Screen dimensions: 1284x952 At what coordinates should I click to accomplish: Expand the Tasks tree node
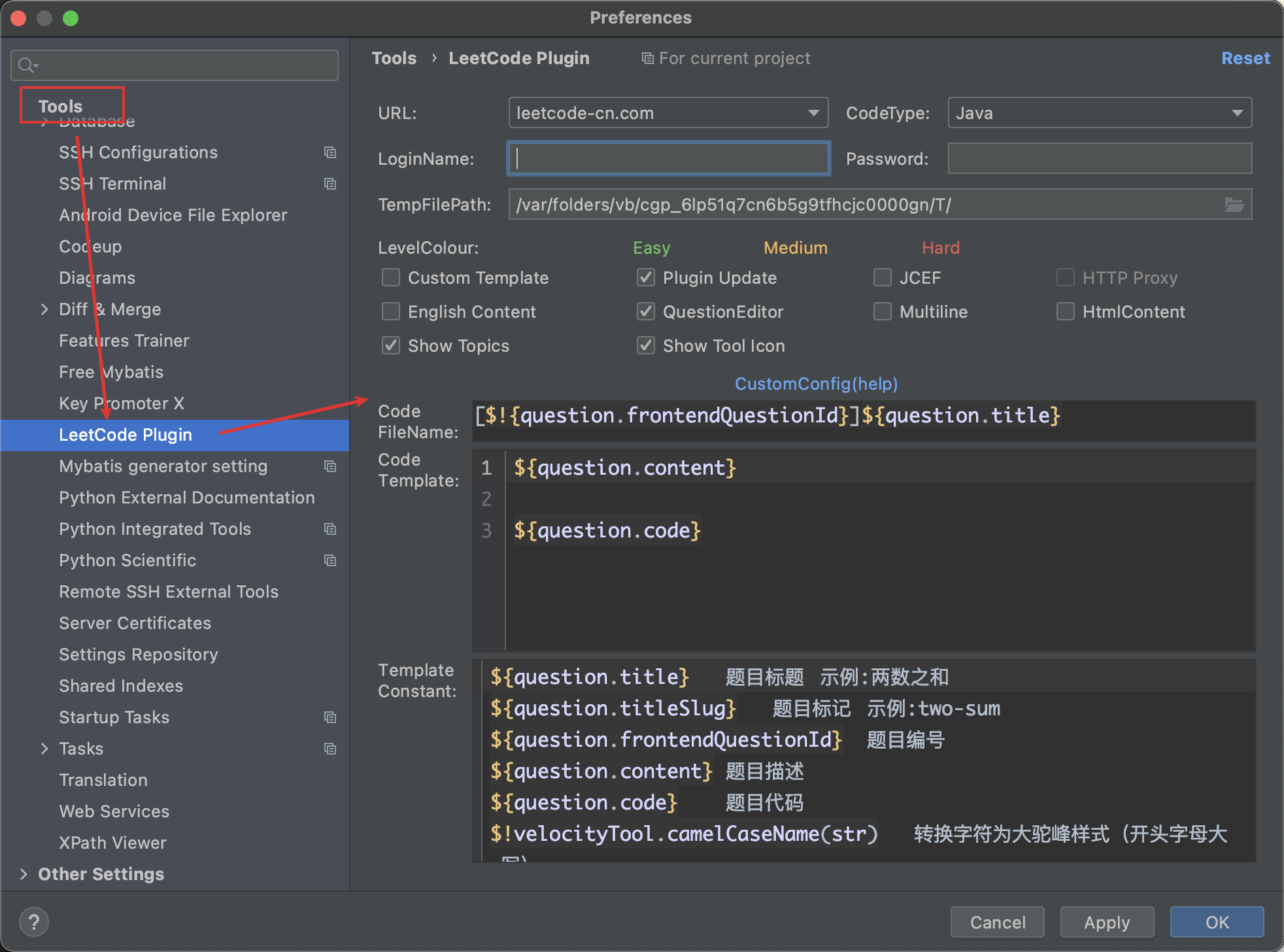pos(44,749)
